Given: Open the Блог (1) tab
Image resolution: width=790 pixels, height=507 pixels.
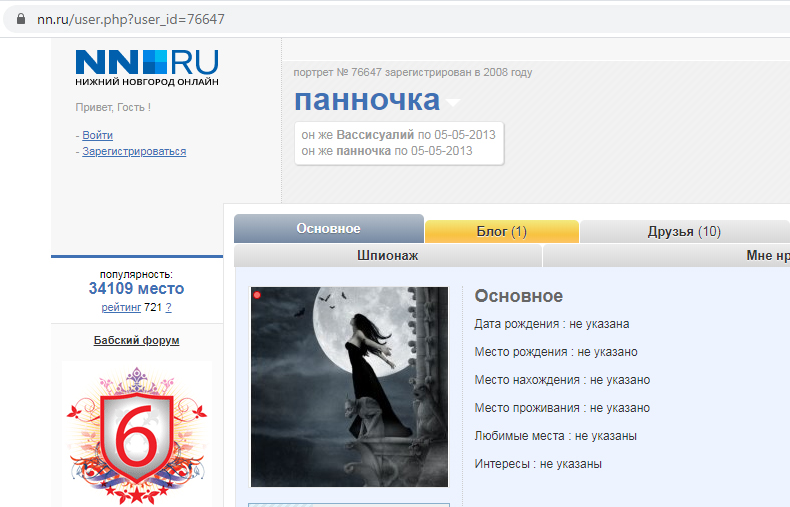Looking at the screenshot, I should point(501,231).
